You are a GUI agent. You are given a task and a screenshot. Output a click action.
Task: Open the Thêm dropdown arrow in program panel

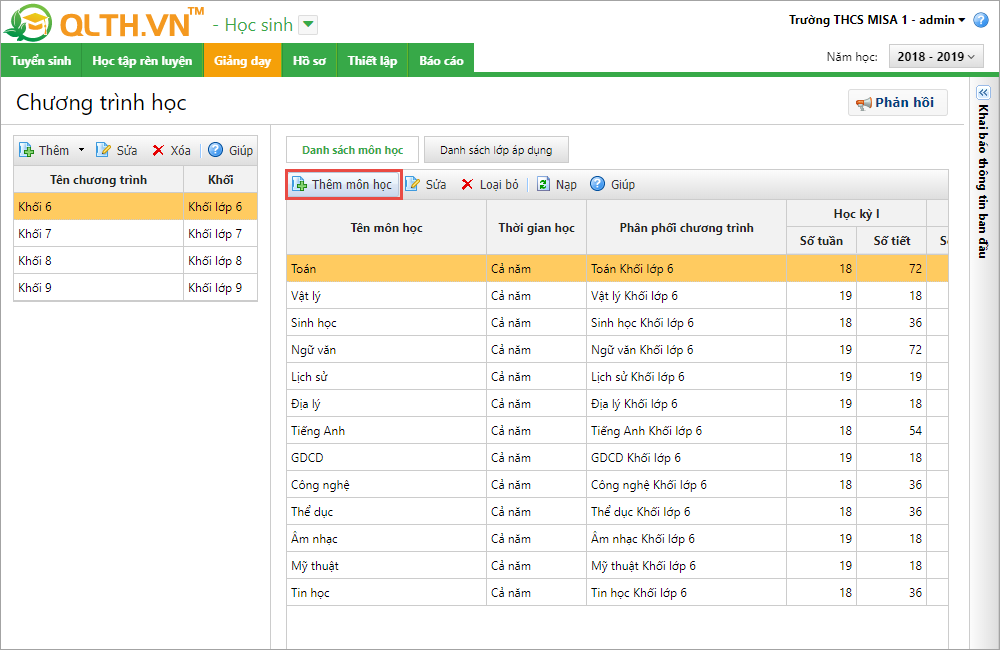pyautogui.click(x=81, y=151)
